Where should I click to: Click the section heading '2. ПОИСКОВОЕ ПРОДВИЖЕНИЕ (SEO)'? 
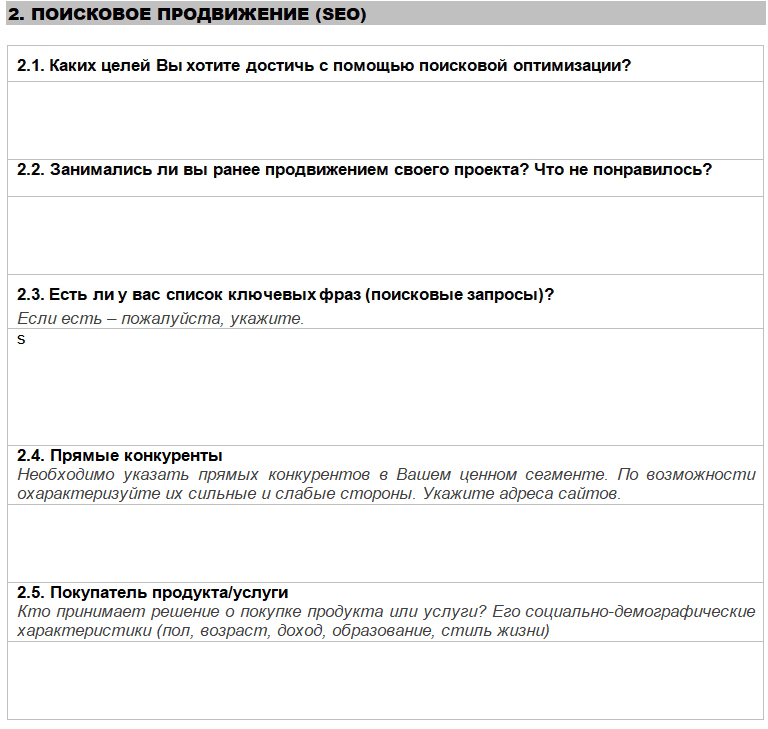(187, 14)
